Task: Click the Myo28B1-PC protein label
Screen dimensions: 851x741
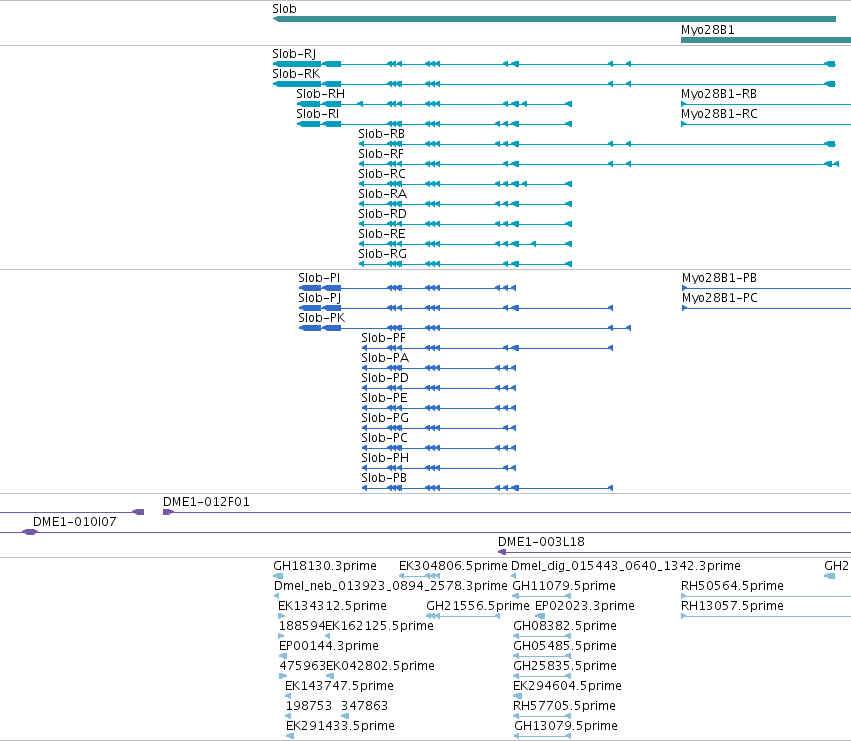Action: [720, 298]
